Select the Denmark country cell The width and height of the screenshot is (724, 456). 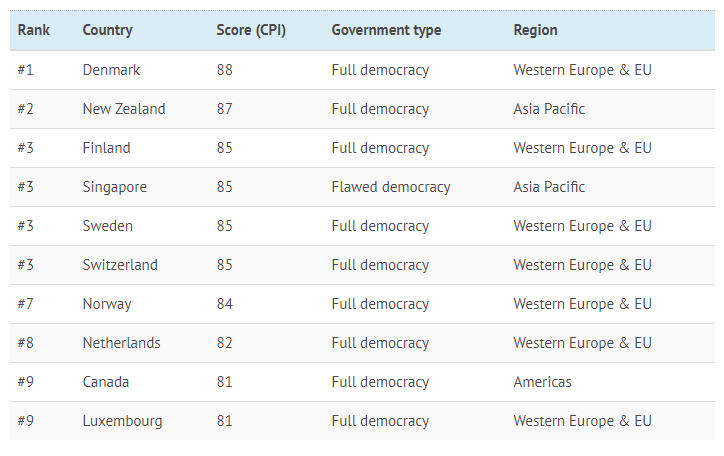(111, 70)
